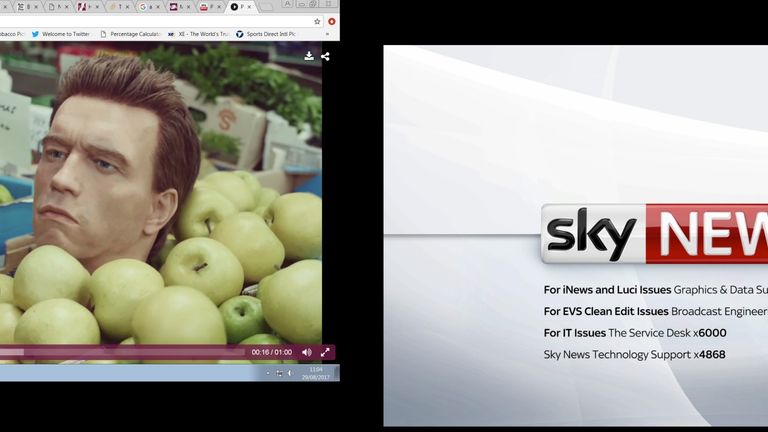Open the Welcome to Twitter bookmark
Screen dimensions: 768x432
coord(60,34)
